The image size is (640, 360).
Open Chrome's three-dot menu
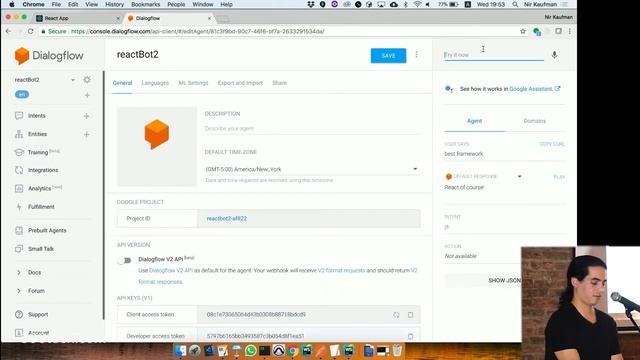(570, 31)
